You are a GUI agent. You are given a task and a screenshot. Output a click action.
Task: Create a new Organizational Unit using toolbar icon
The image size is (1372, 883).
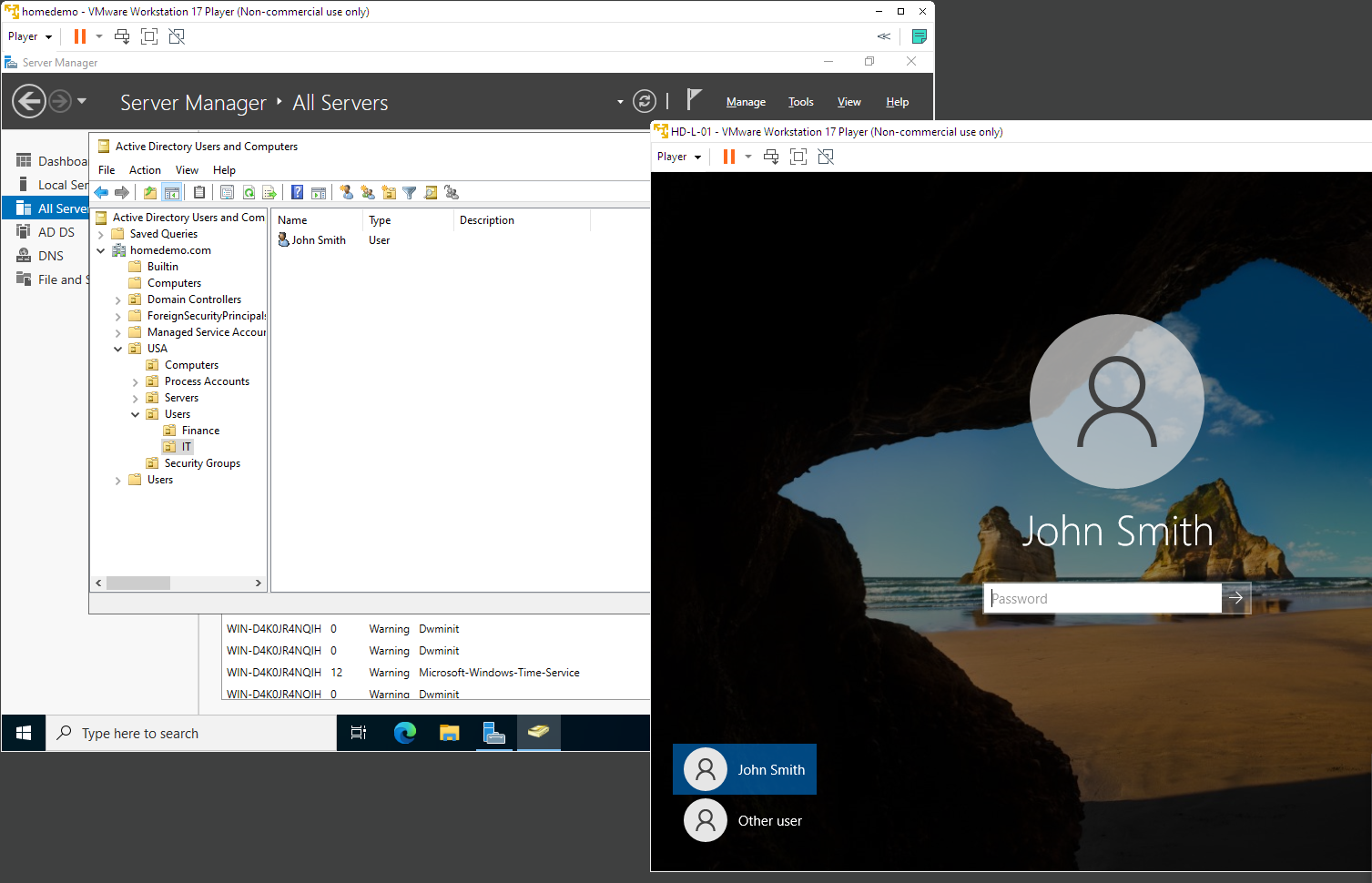coord(389,192)
